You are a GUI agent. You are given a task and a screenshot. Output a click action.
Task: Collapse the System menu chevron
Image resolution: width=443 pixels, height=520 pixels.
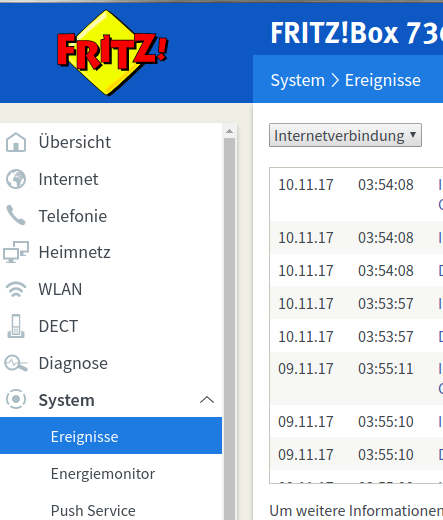[207, 400]
